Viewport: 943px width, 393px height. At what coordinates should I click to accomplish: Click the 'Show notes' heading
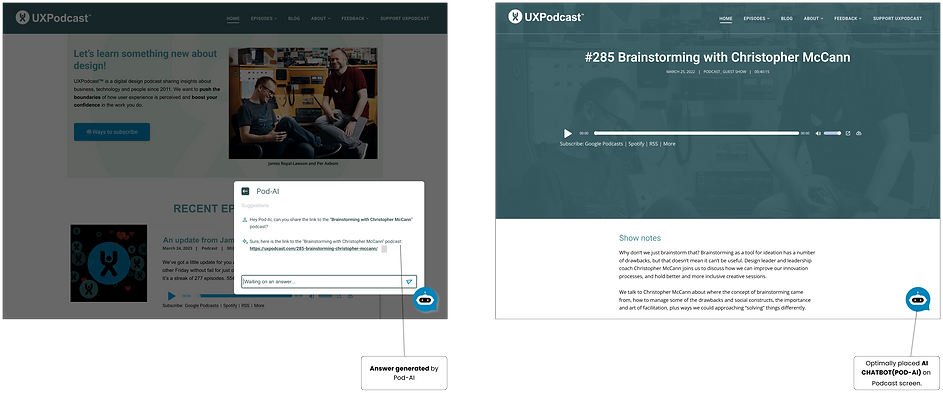[x=640, y=238]
